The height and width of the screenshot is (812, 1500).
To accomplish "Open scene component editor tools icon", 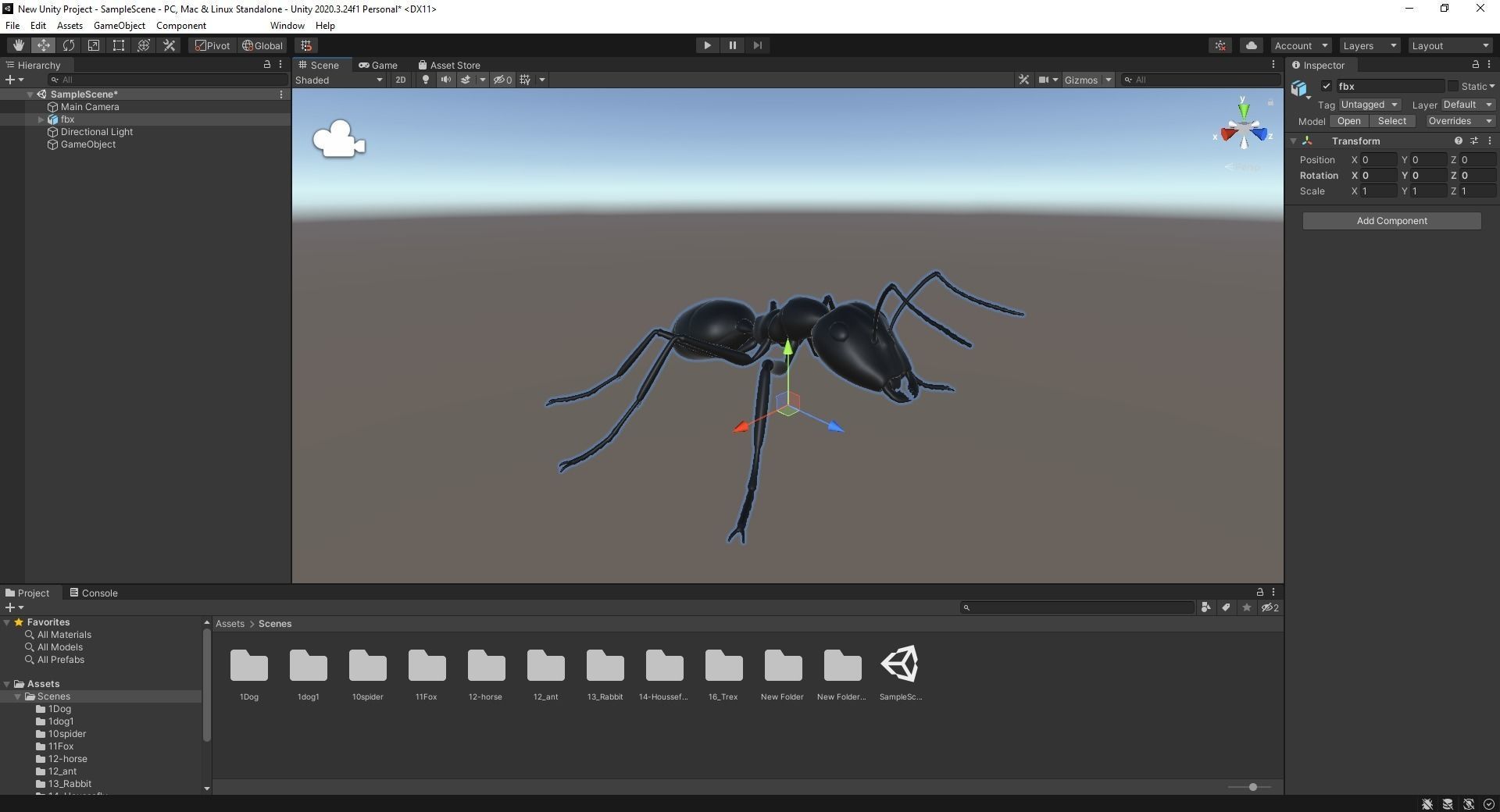I will pos(1023,80).
